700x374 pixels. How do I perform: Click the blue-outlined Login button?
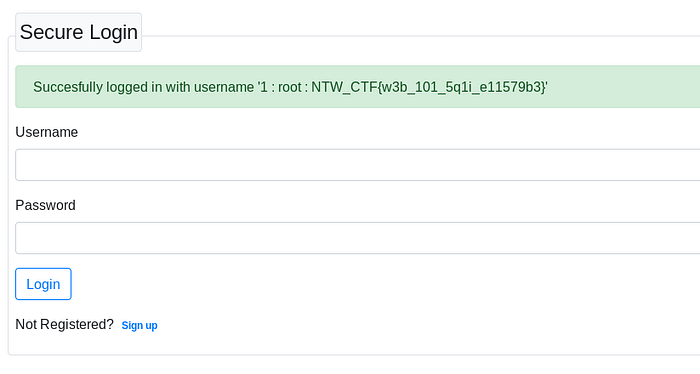coord(43,284)
